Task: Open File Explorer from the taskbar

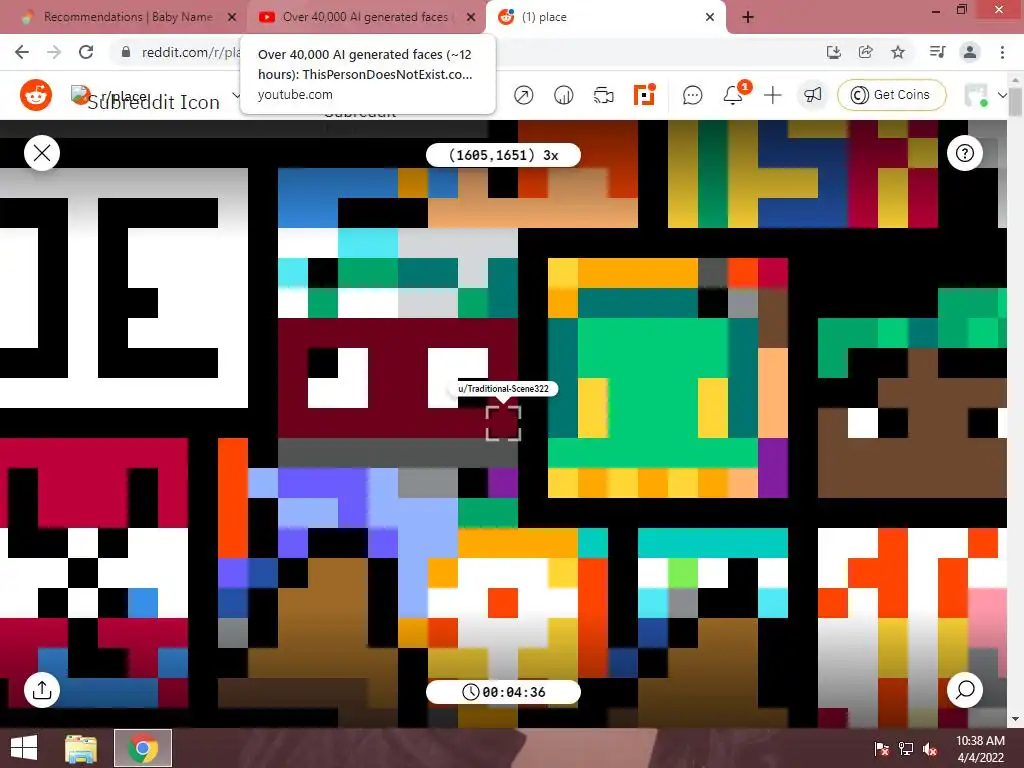Action: point(81,748)
